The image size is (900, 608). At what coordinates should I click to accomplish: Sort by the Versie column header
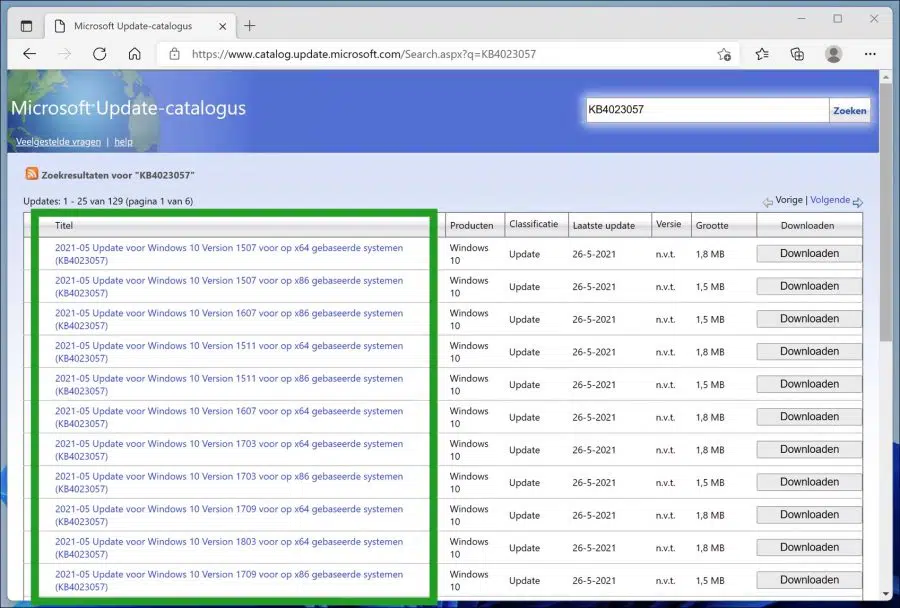coord(669,224)
